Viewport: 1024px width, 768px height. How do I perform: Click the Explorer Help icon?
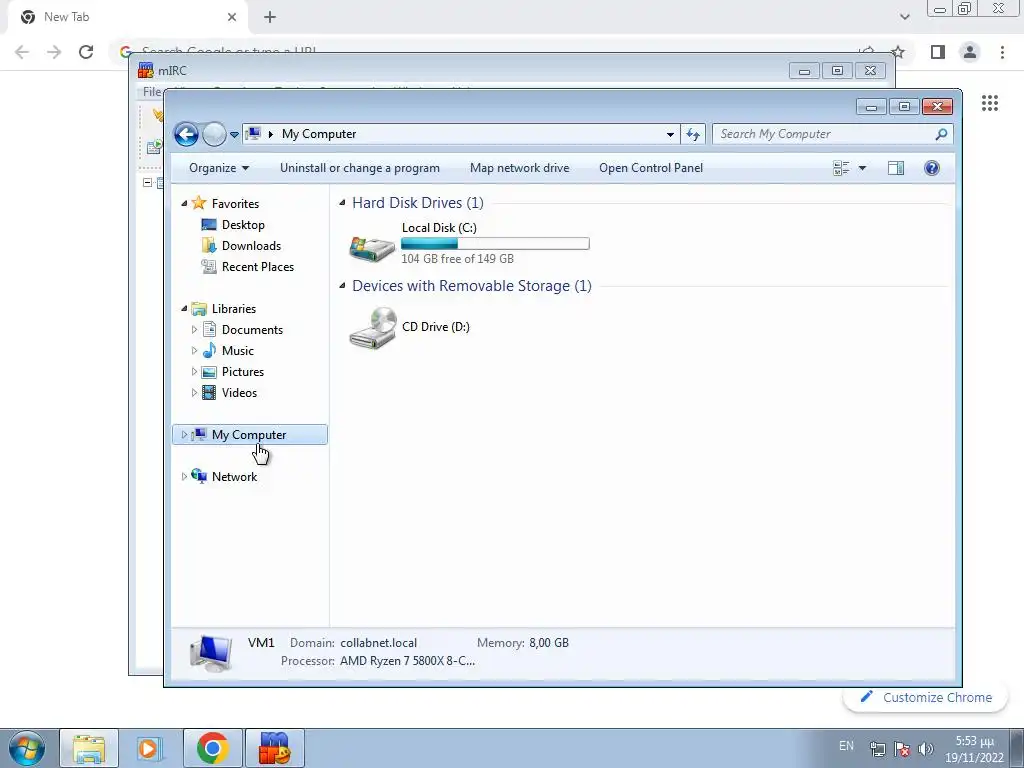(932, 168)
